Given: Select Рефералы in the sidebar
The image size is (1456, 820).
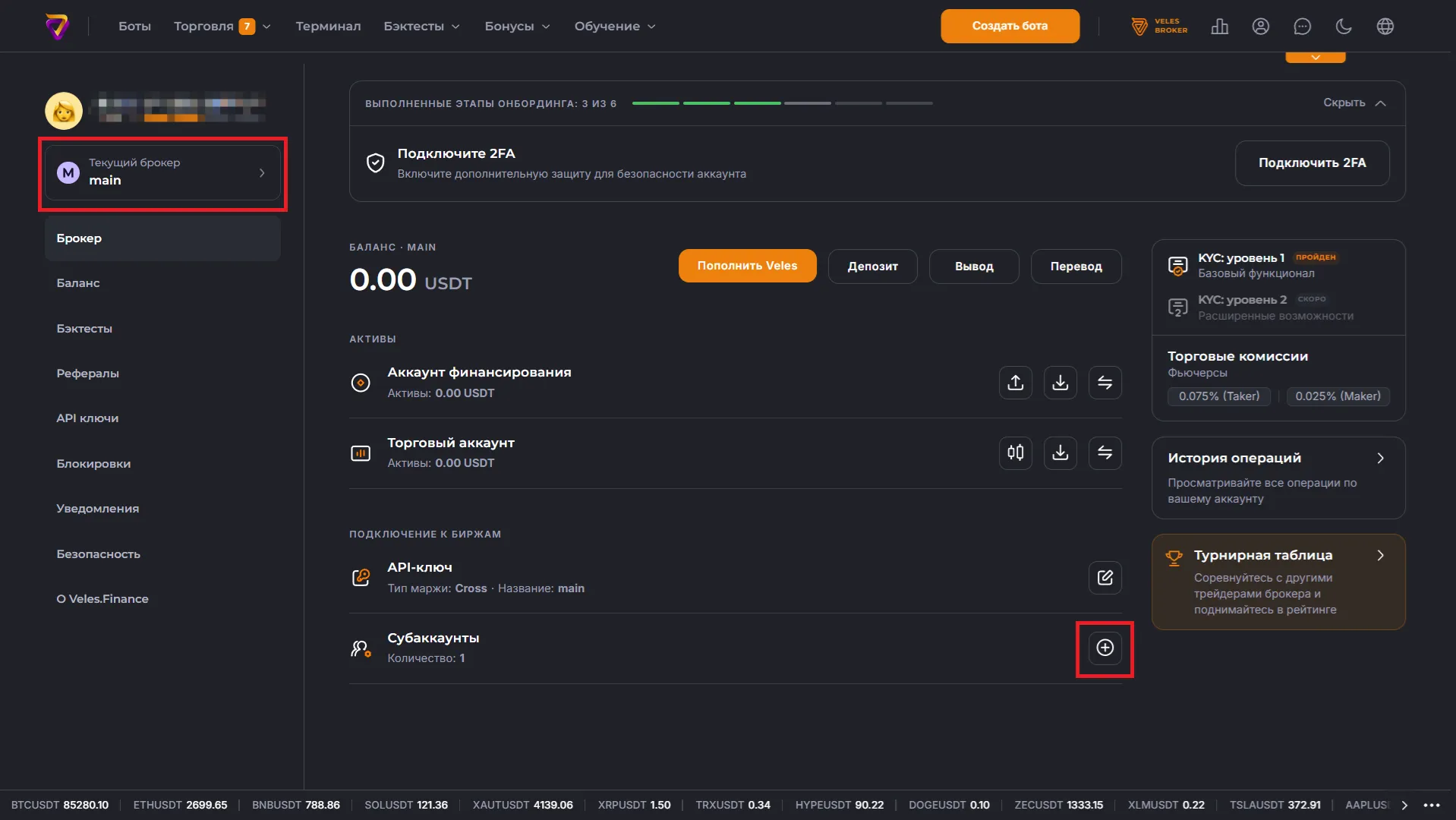Looking at the screenshot, I should click(x=162, y=374).
